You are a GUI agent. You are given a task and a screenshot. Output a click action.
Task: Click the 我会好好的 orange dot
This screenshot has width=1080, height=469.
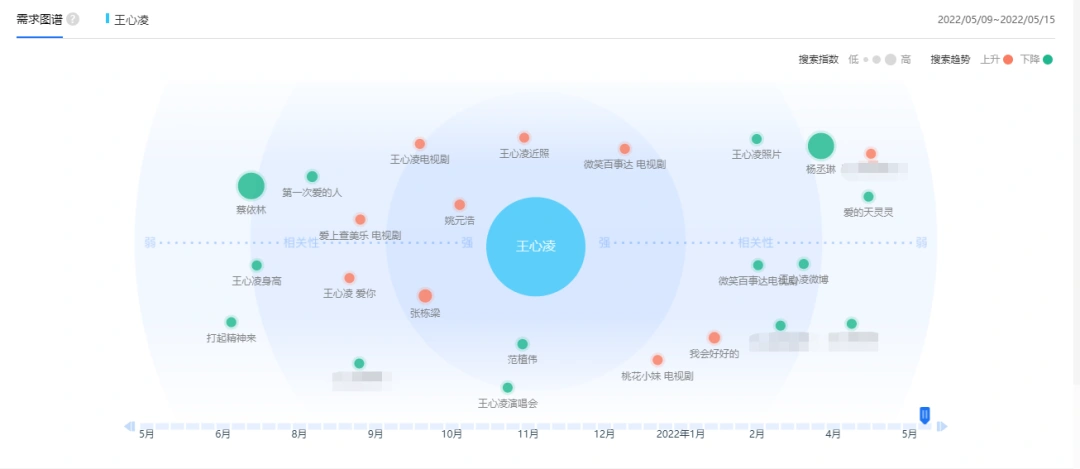point(714,338)
